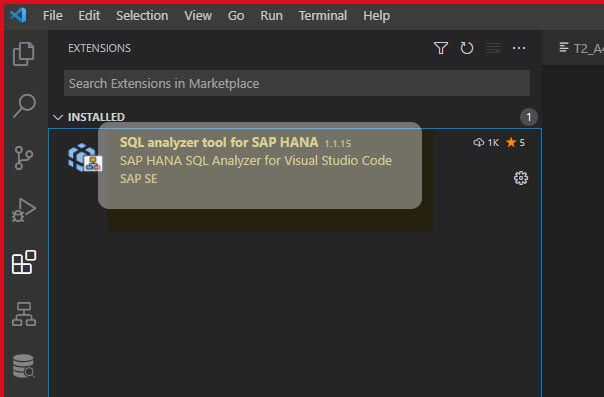Clear extensions search results icon
Screen dimensions: 604x397
pyautogui.click(x=493, y=48)
